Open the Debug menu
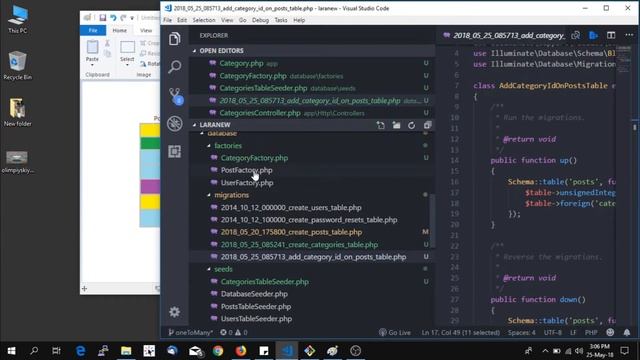Viewport: 640px width, 360px height. coord(260,20)
